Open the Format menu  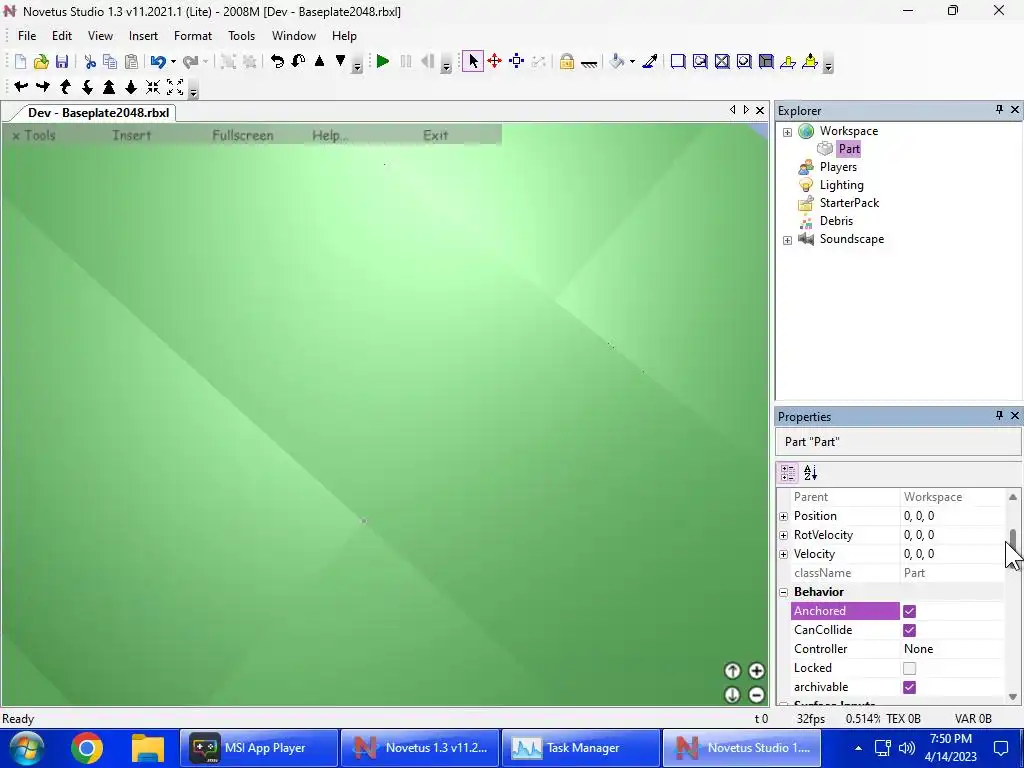click(193, 36)
